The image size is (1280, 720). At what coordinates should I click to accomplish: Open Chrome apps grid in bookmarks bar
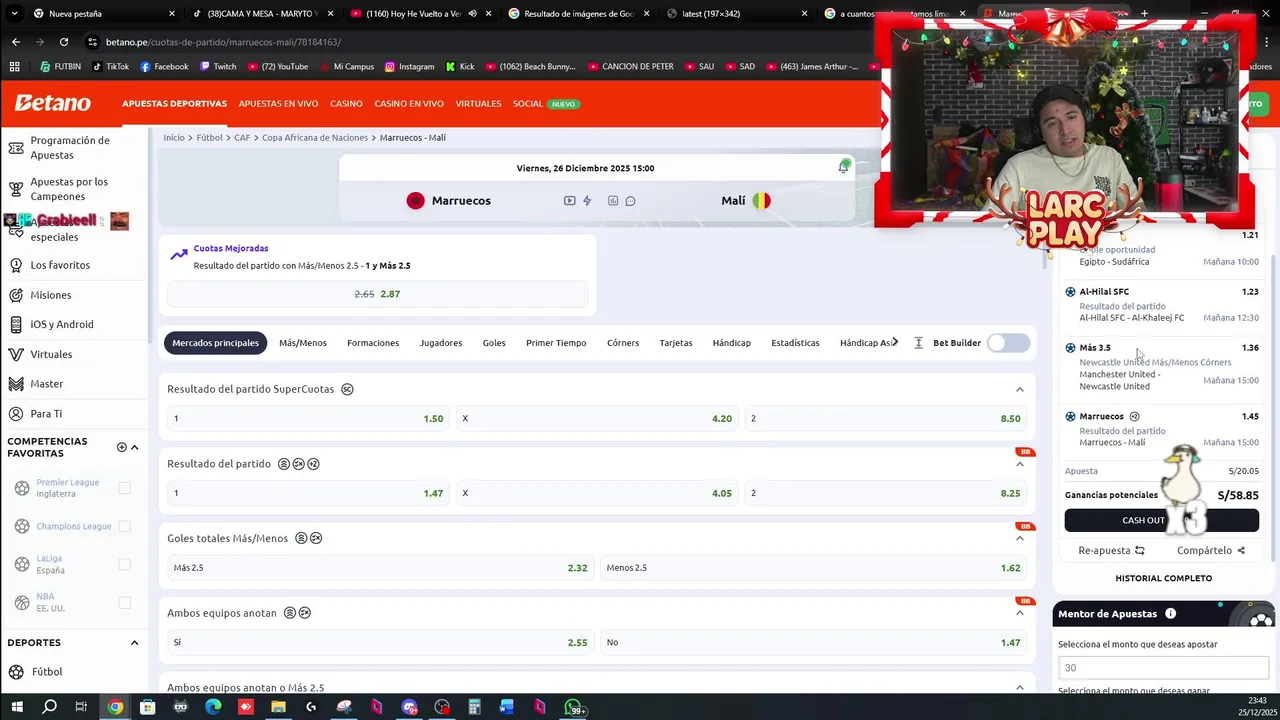pos(14,67)
